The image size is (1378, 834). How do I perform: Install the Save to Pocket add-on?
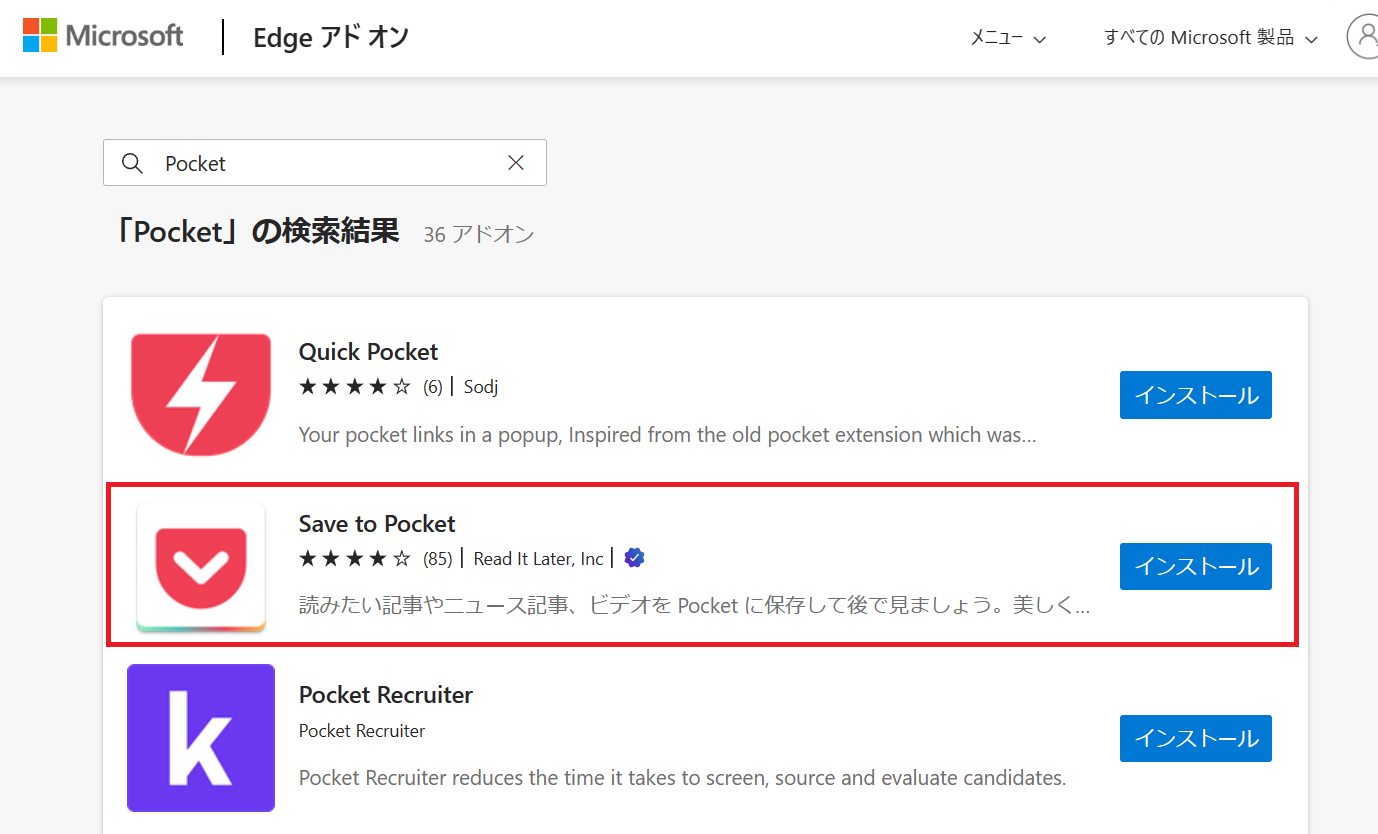(x=1195, y=567)
